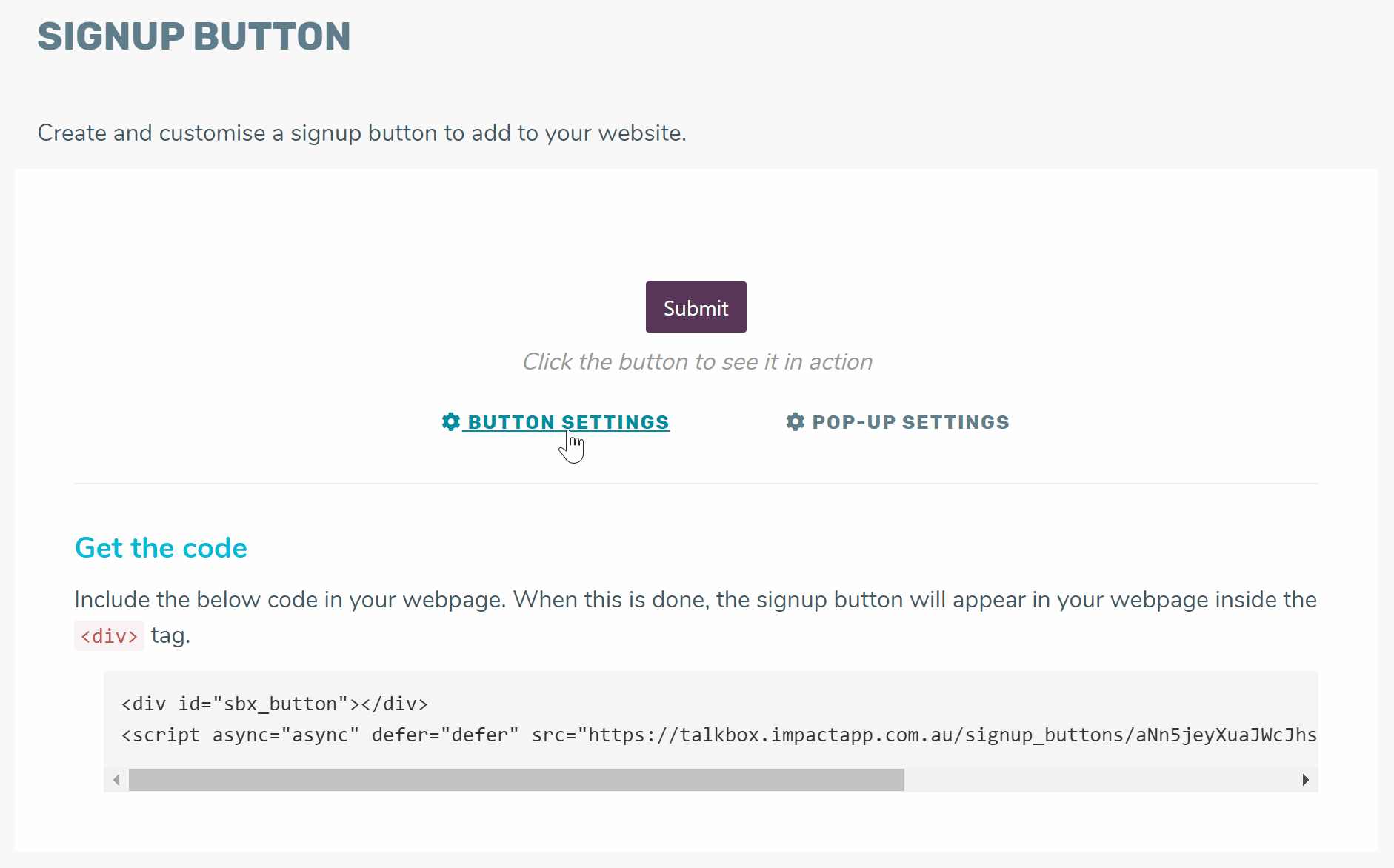
Task: Open the Pop-up Settings link
Action: point(898,422)
